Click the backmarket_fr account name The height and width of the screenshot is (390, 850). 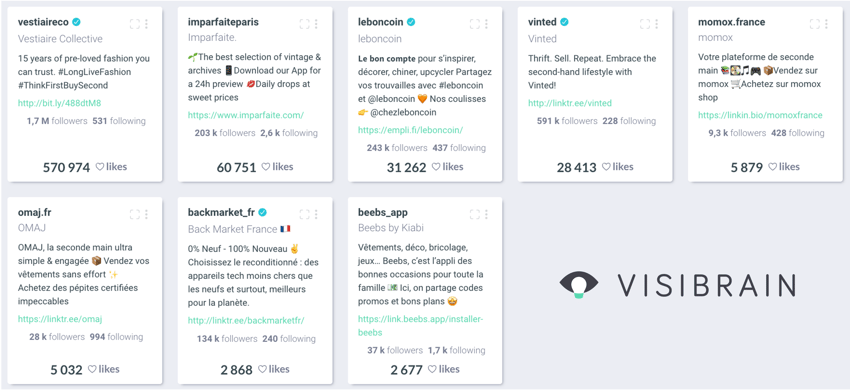tap(221, 212)
